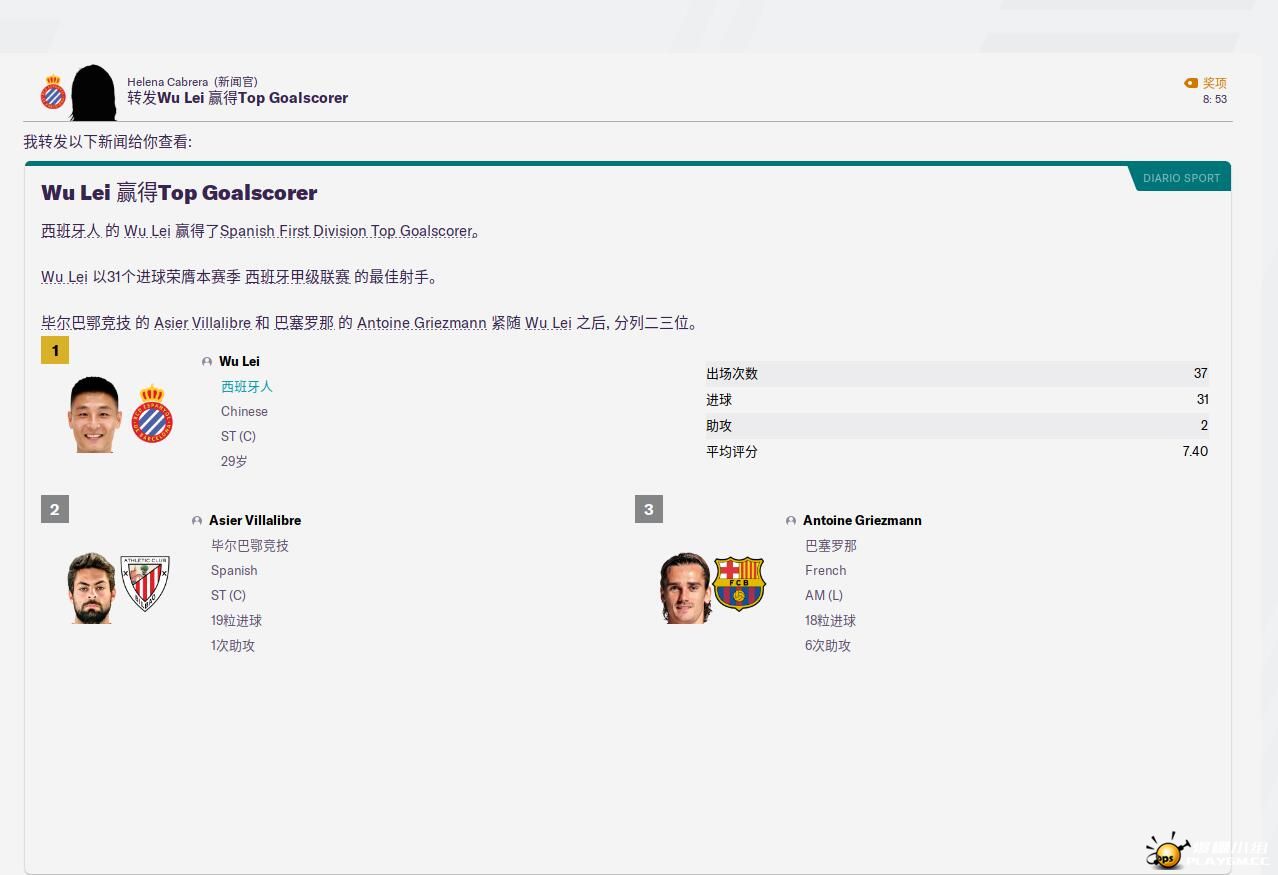Image resolution: width=1278 pixels, height=875 pixels.
Task: Open Wu Lei's face portrait
Action: 95,414
